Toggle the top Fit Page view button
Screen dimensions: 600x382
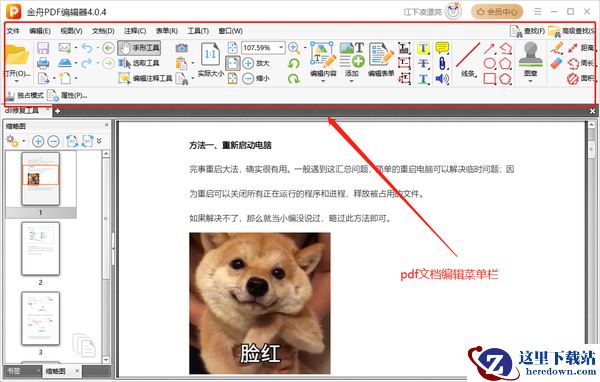[x=232, y=48]
